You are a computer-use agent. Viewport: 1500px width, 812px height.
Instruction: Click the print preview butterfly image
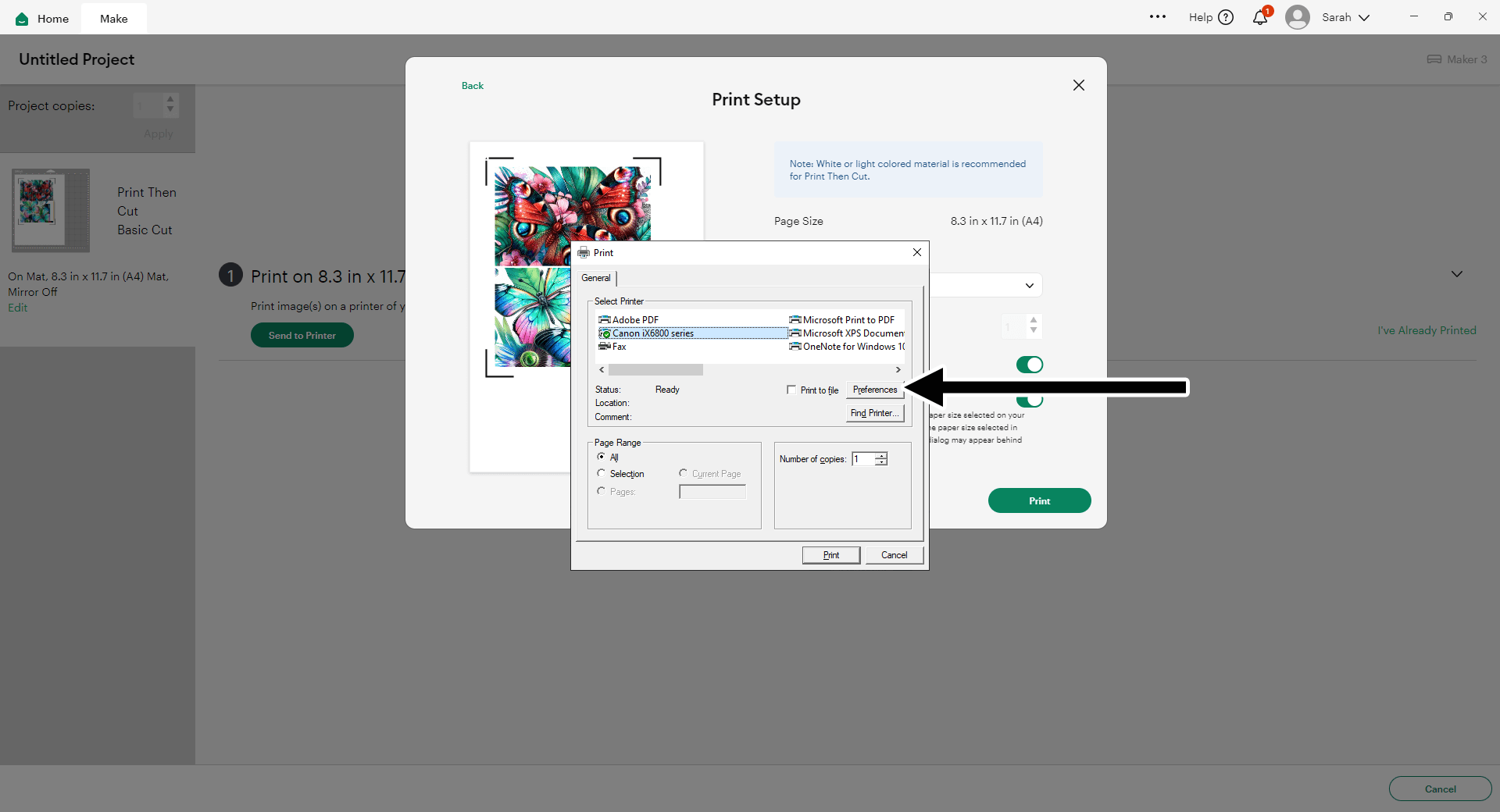pyautogui.click(x=573, y=266)
